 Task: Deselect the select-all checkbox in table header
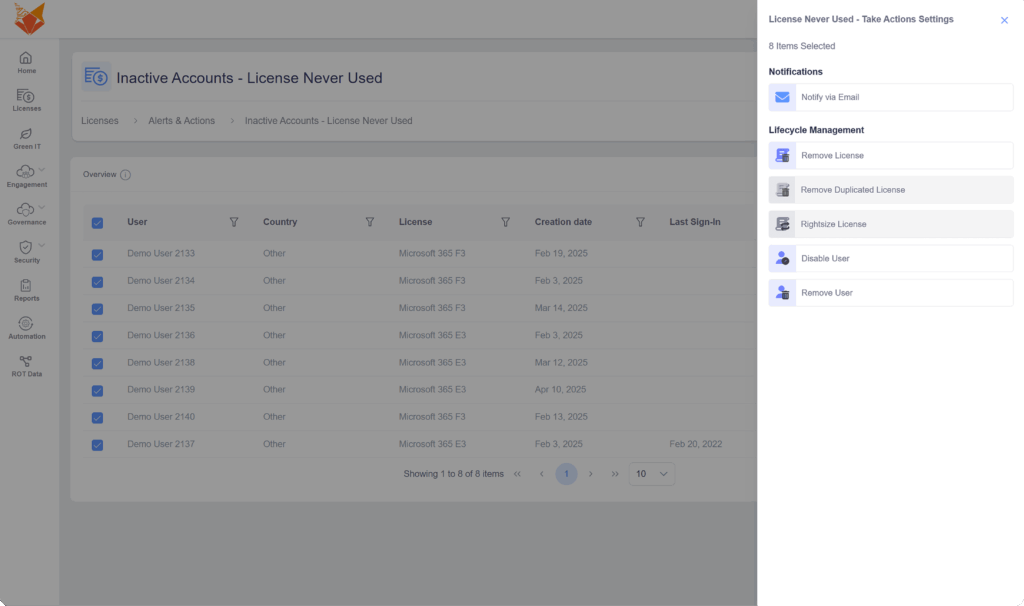pos(97,222)
